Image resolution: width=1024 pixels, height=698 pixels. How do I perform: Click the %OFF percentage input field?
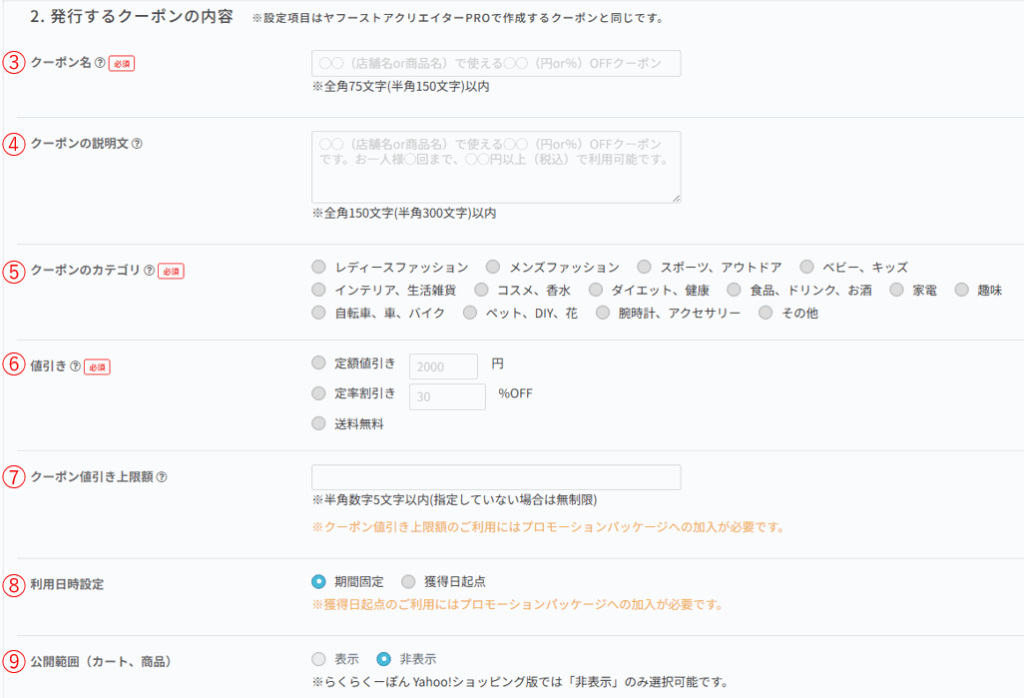pyautogui.click(x=448, y=398)
